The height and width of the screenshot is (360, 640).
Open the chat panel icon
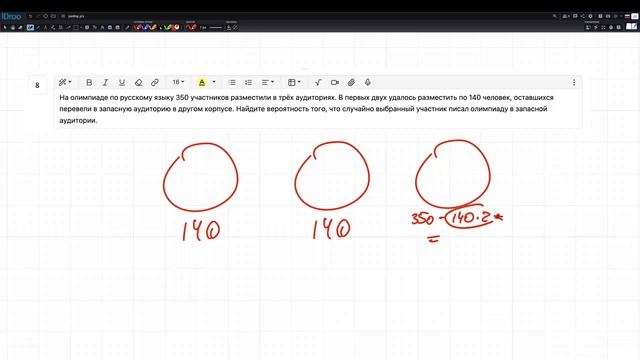click(x=575, y=16)
